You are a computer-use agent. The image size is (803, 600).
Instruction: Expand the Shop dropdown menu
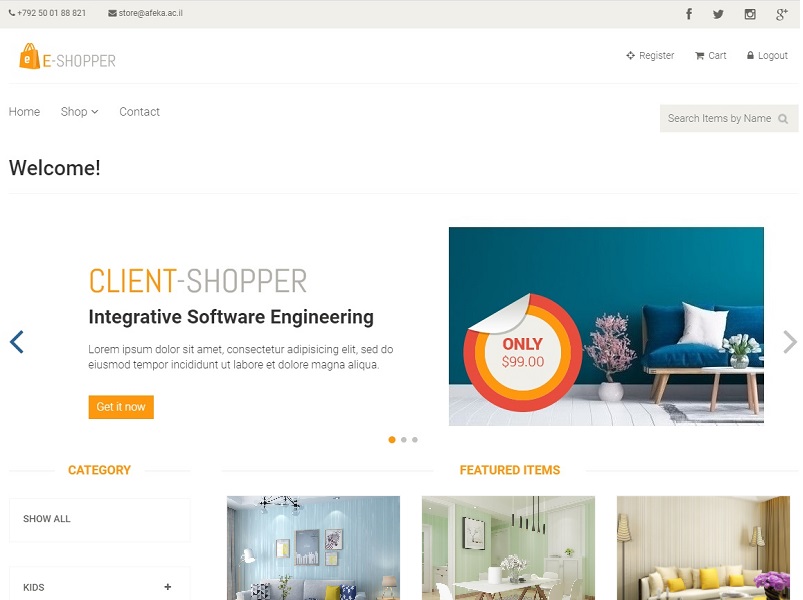tap(79, 112)
